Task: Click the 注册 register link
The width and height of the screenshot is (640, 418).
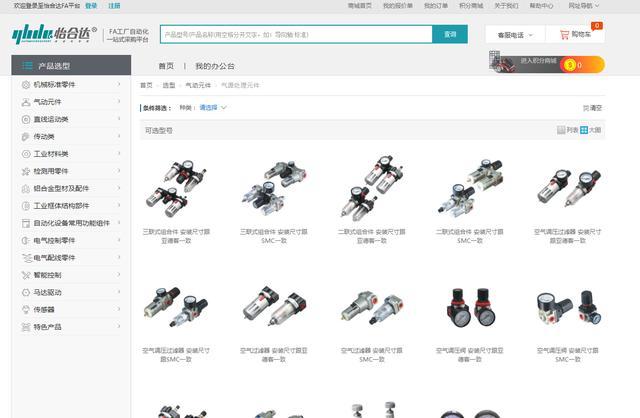Action: click(x=114, y=5)
